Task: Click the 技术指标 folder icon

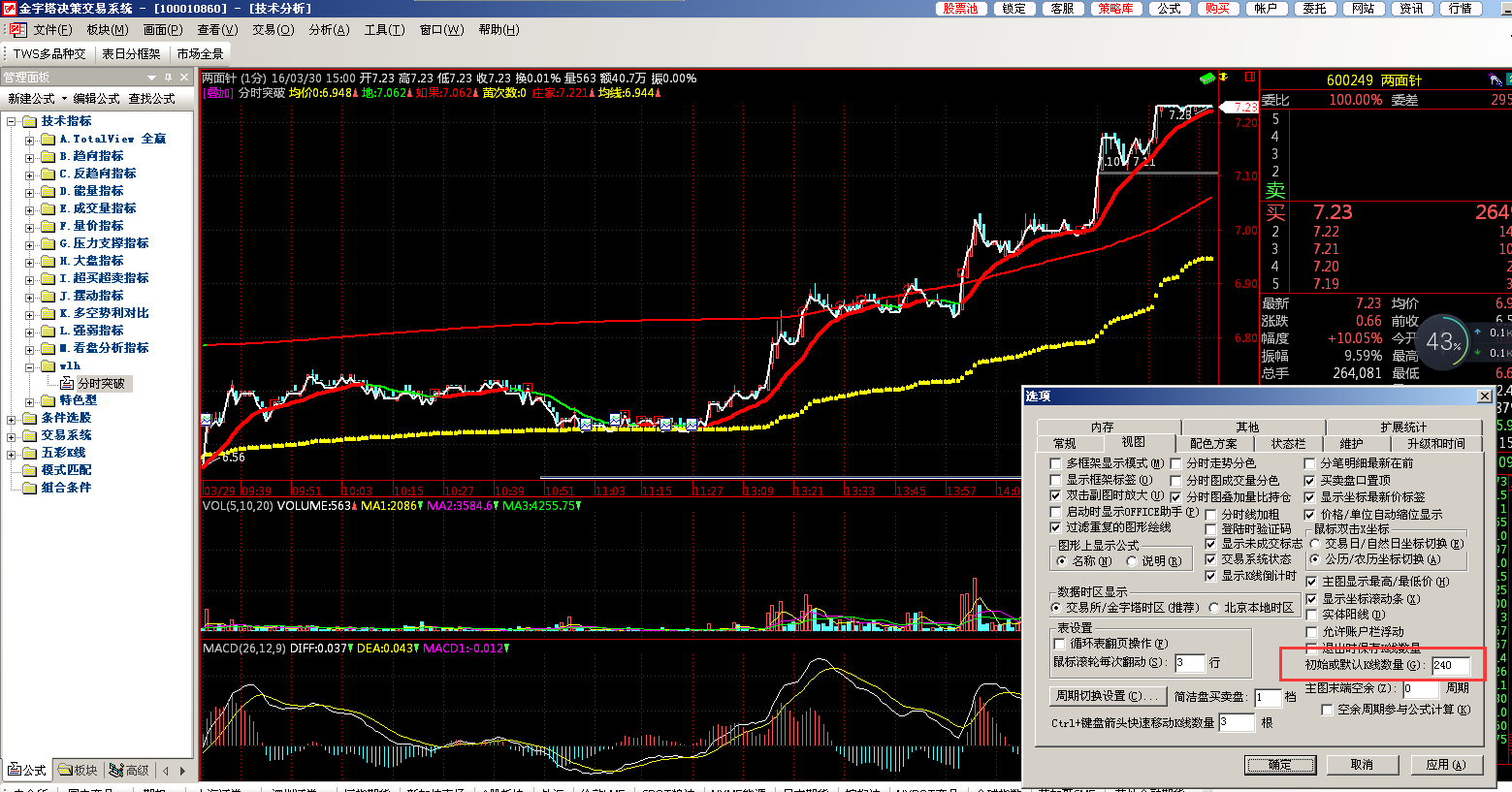Action: click(30, 121)
